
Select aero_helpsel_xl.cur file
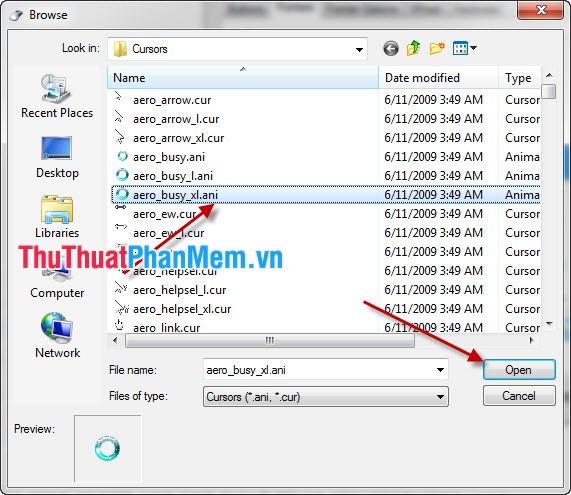click(x=182, y=309)
